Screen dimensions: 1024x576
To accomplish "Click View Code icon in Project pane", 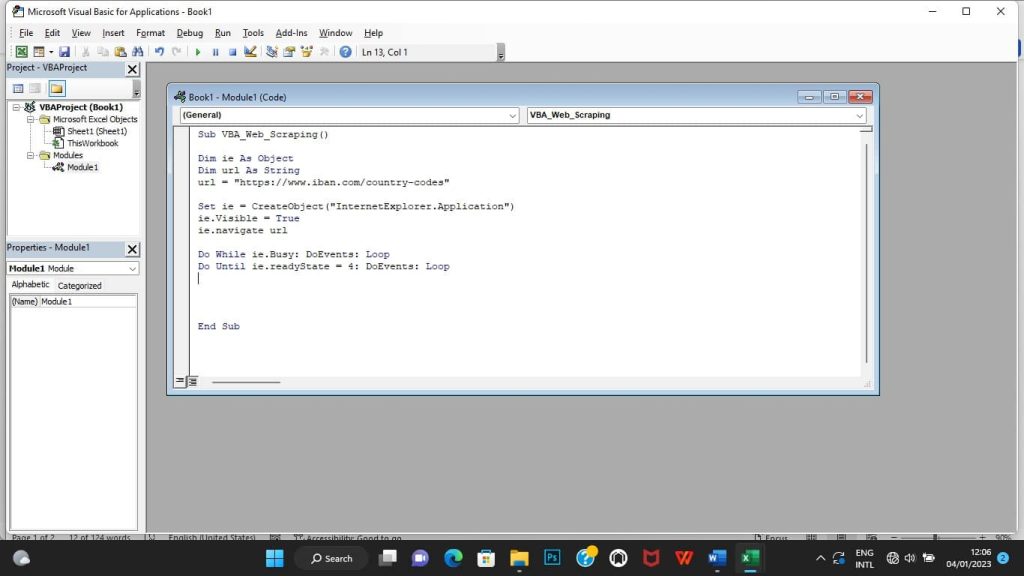I will [18, 88].
